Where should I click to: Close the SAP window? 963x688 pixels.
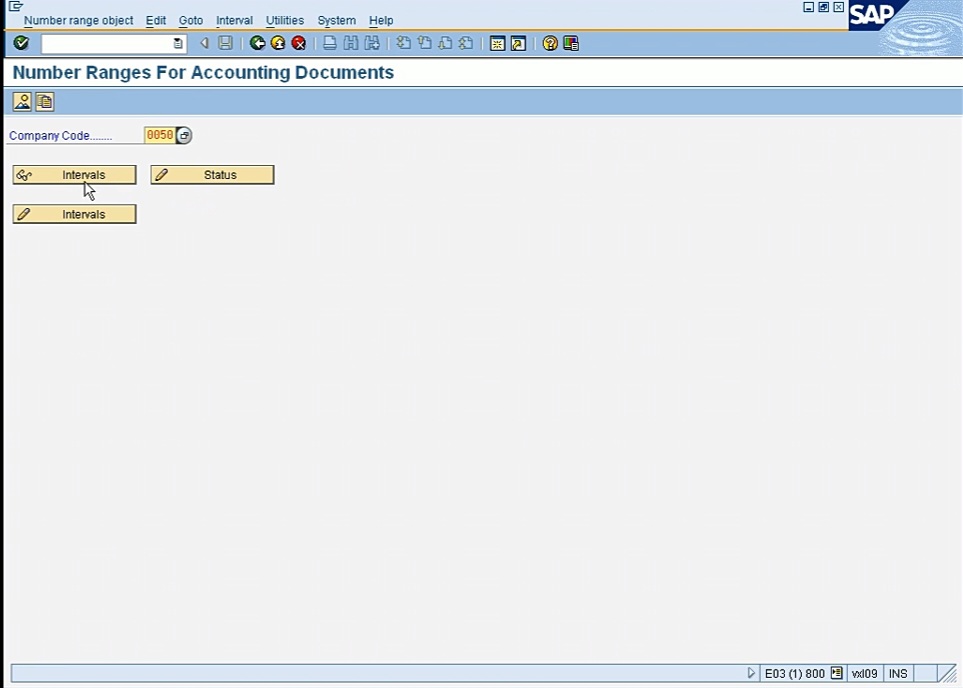pos(838,7)
